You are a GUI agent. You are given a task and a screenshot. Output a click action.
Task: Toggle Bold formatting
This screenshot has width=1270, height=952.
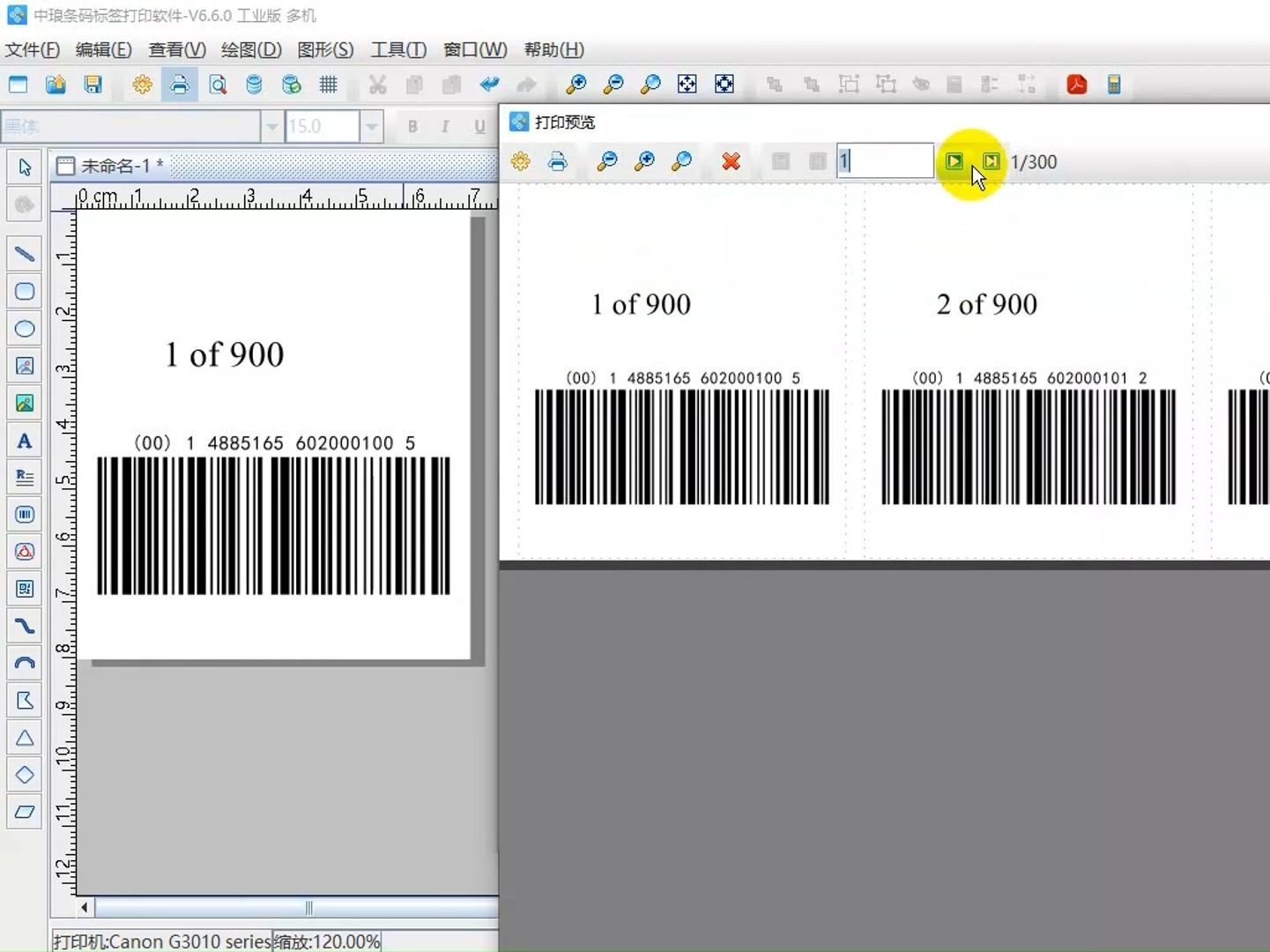tap(412, 127)
